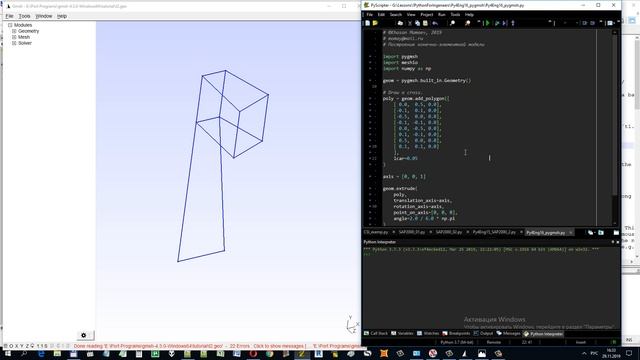640x360 pixels.
Task: Expand the Geometry module node
Action: click(14, 31)
